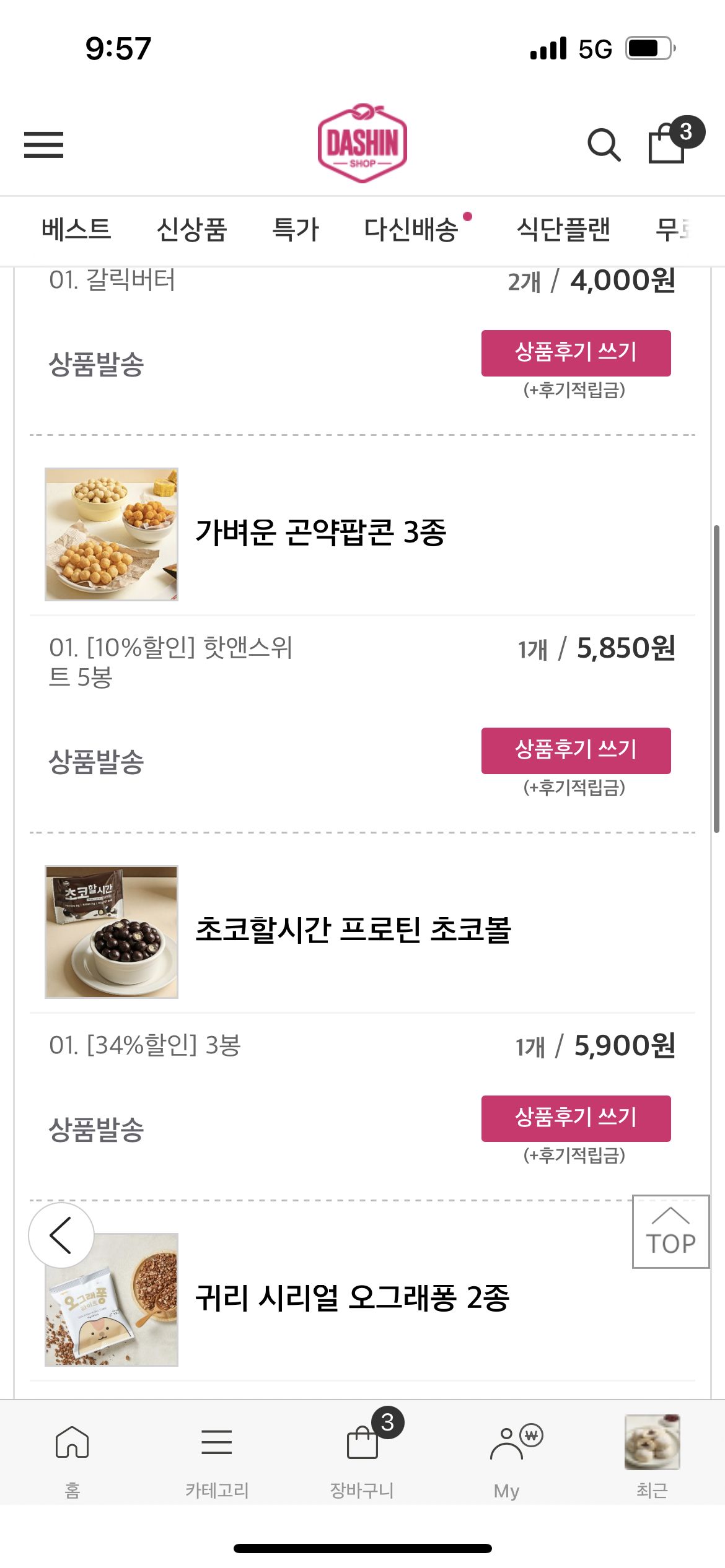Write review for 갈릭버터 item
The height and width of the screenshot is (1568, 725).
click(576, 353)
